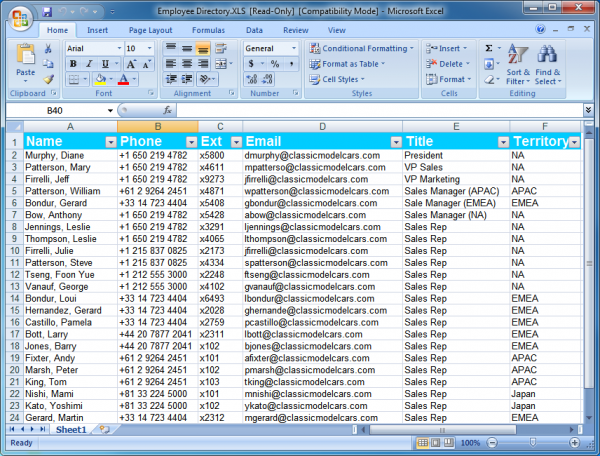Viewport: 600px width, 456px height.
Task: Cut selection with scissors icon
Action: click(48, 49)
